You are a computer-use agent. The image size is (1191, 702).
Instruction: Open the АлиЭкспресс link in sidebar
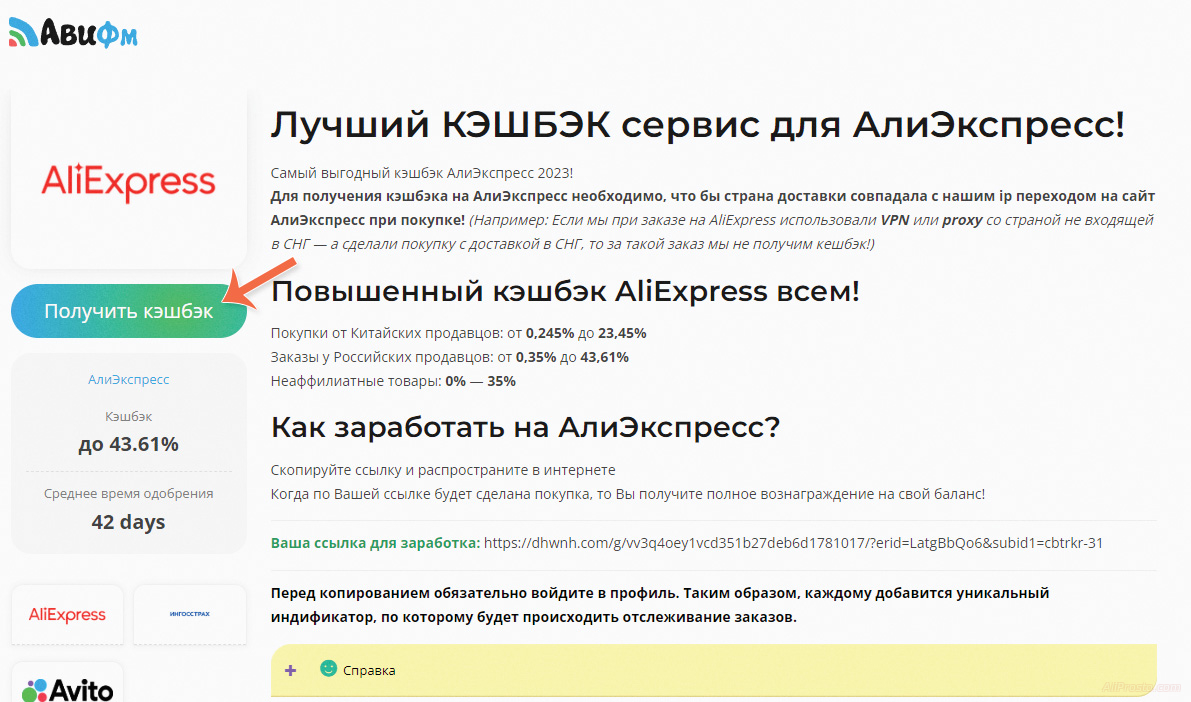click(128, 380)
